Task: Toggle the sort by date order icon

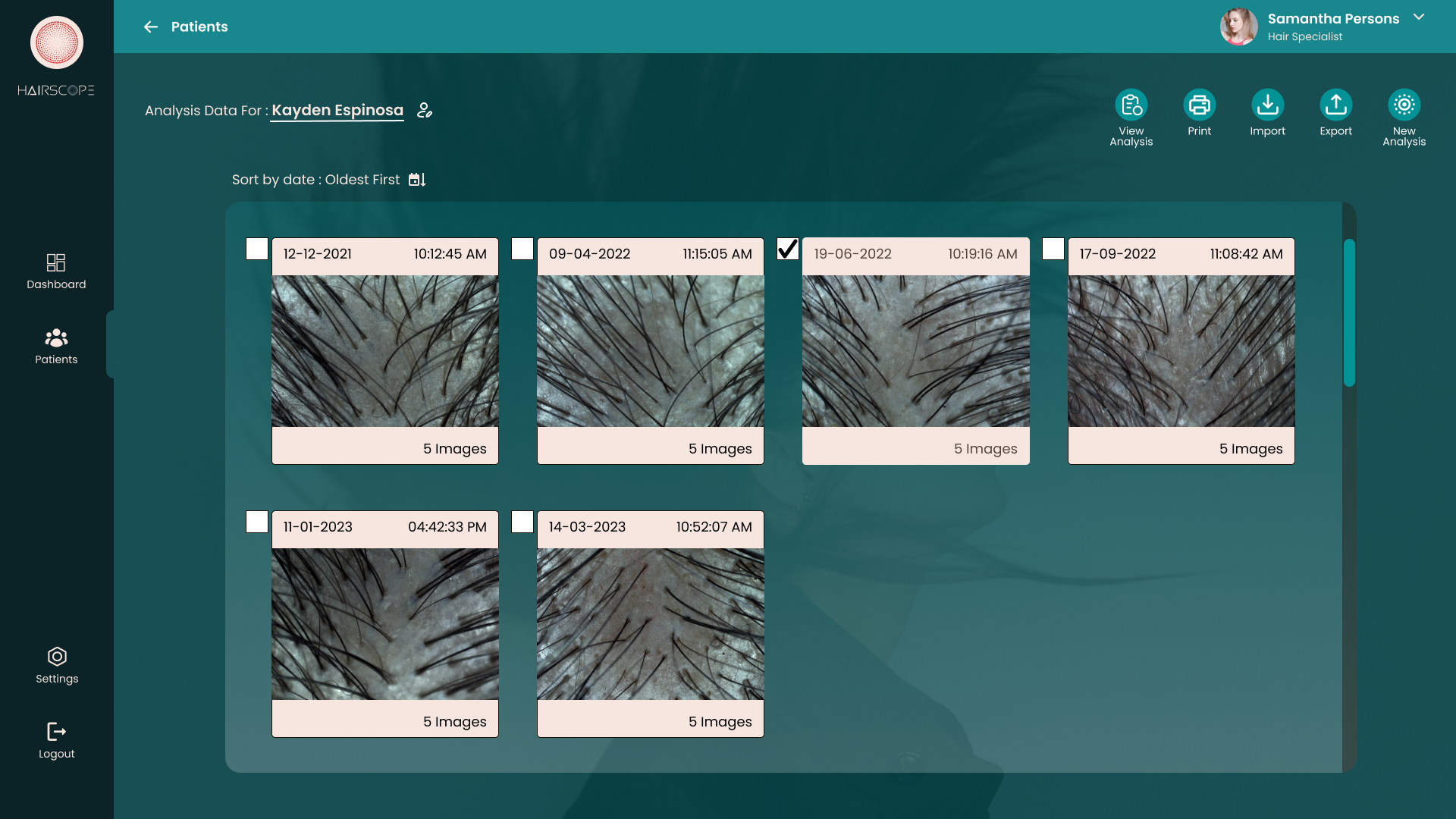Action: click(x=417, y=180)
